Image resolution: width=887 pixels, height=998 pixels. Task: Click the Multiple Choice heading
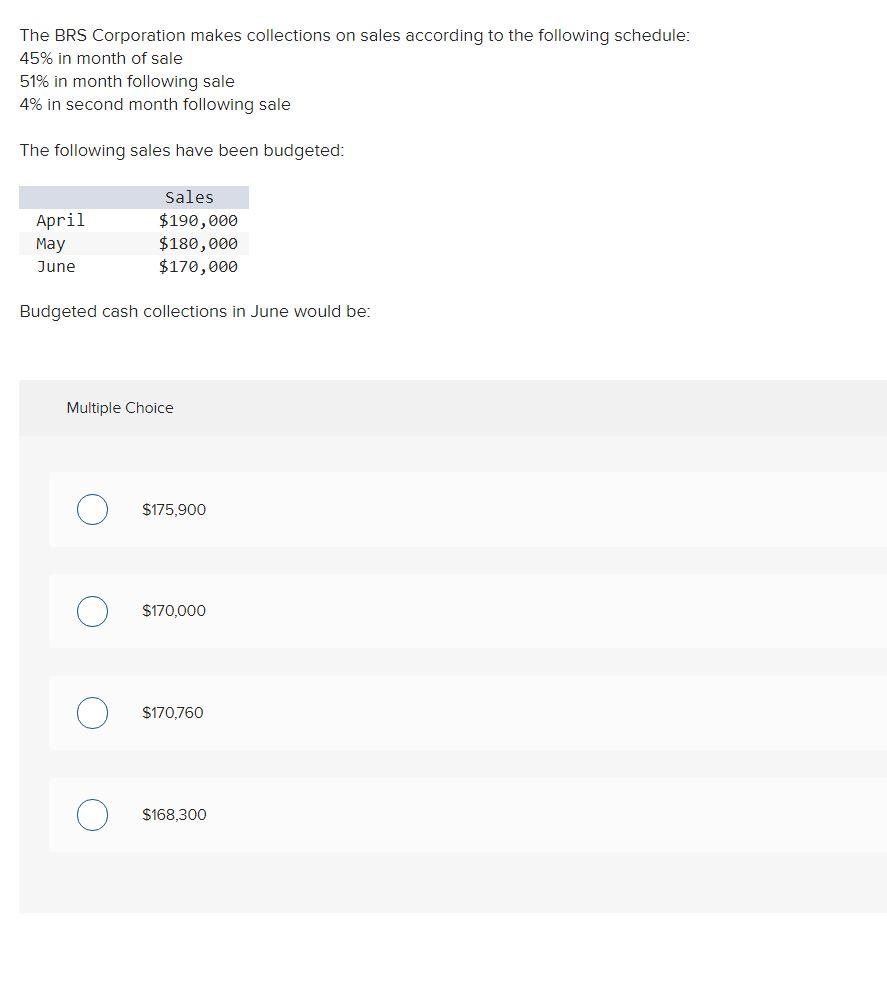120,408
